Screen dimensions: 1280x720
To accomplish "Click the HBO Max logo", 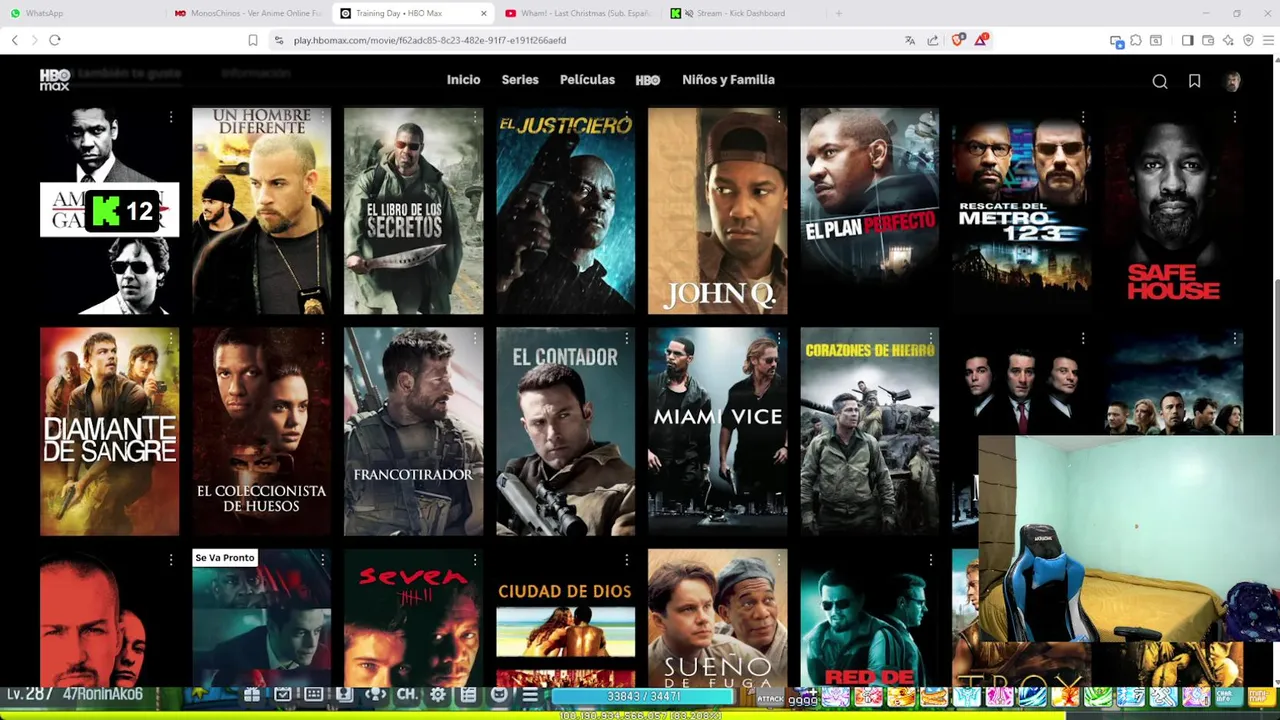I will click(55, 80).
